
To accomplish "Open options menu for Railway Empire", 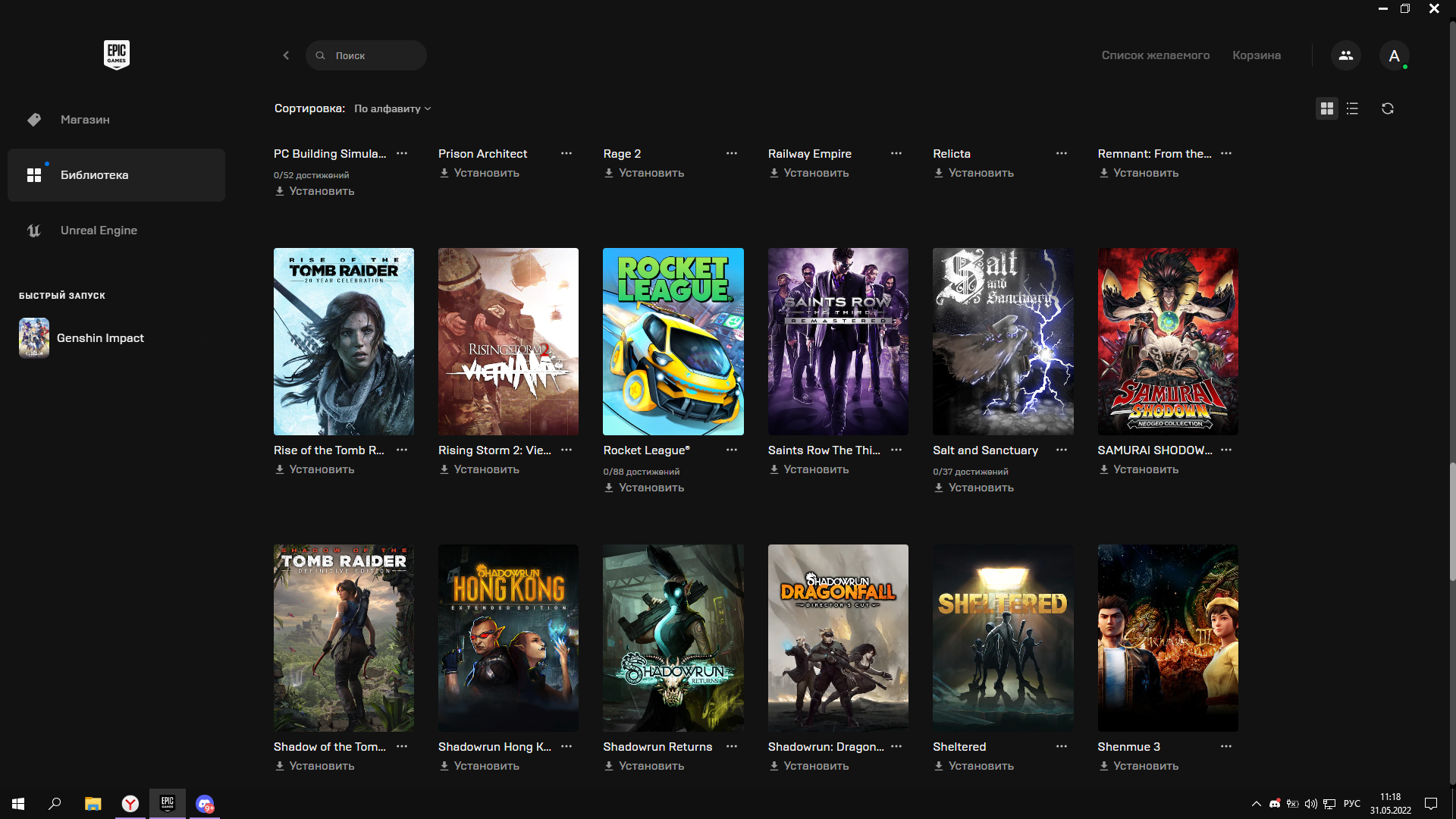I will point(896,153).
